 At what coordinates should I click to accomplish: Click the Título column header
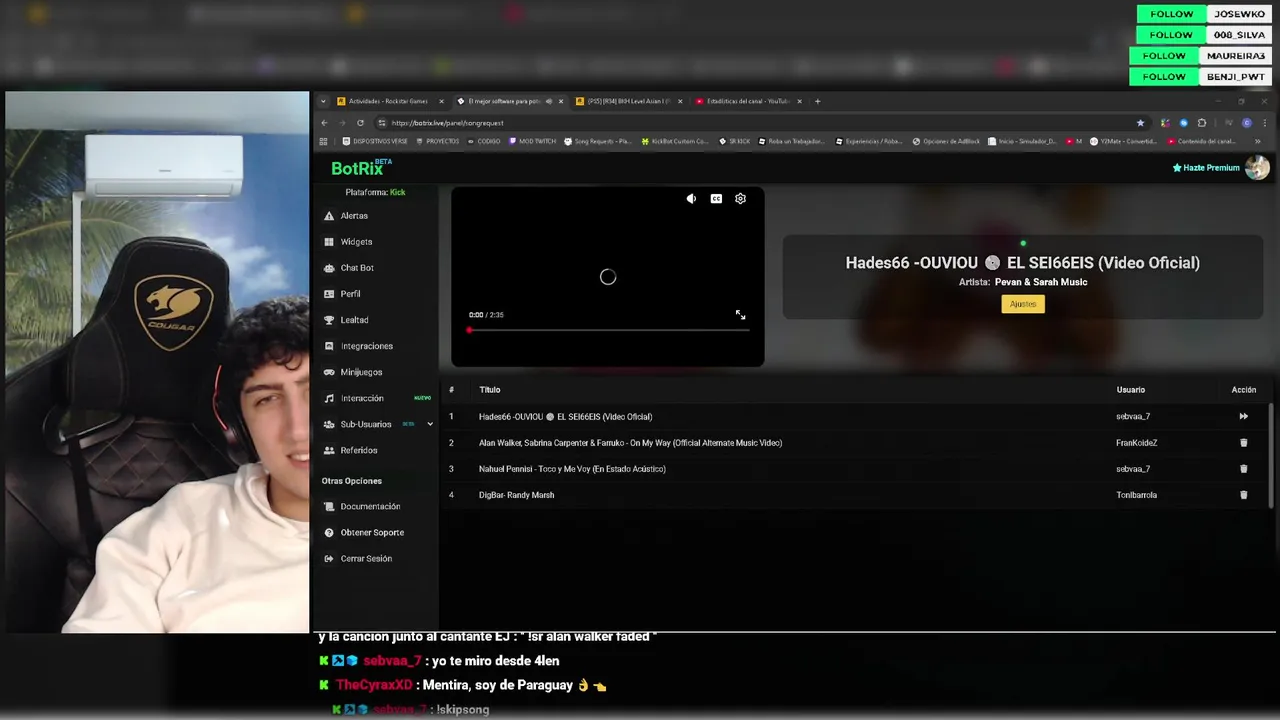pyautogui.click(x=489, y=390)
